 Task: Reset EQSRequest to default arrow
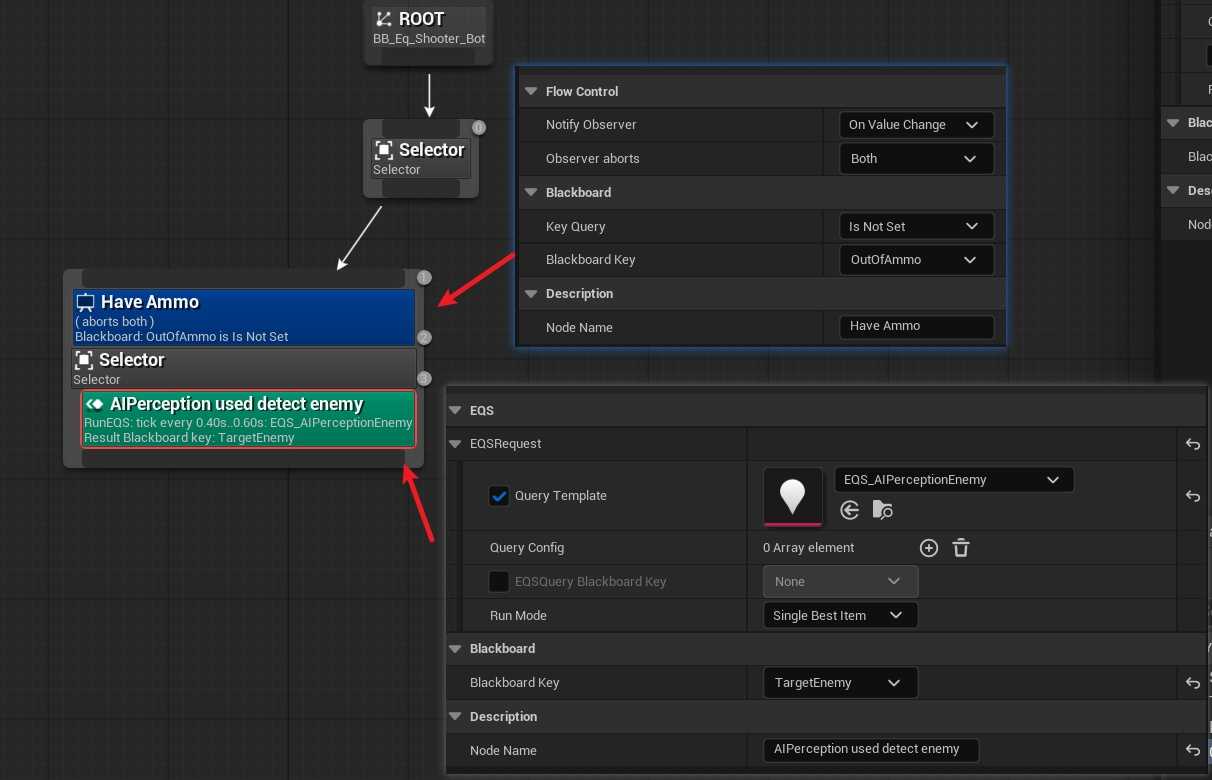coord(1192,444)
